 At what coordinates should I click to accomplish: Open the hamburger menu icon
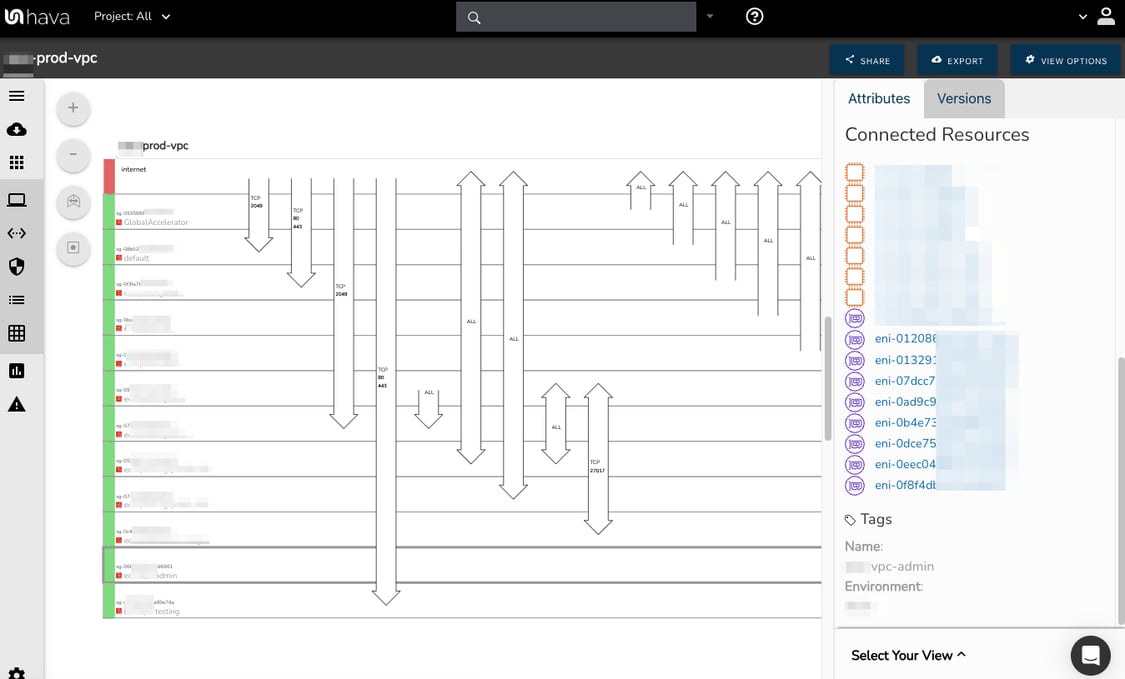click(x=16, y=95)
